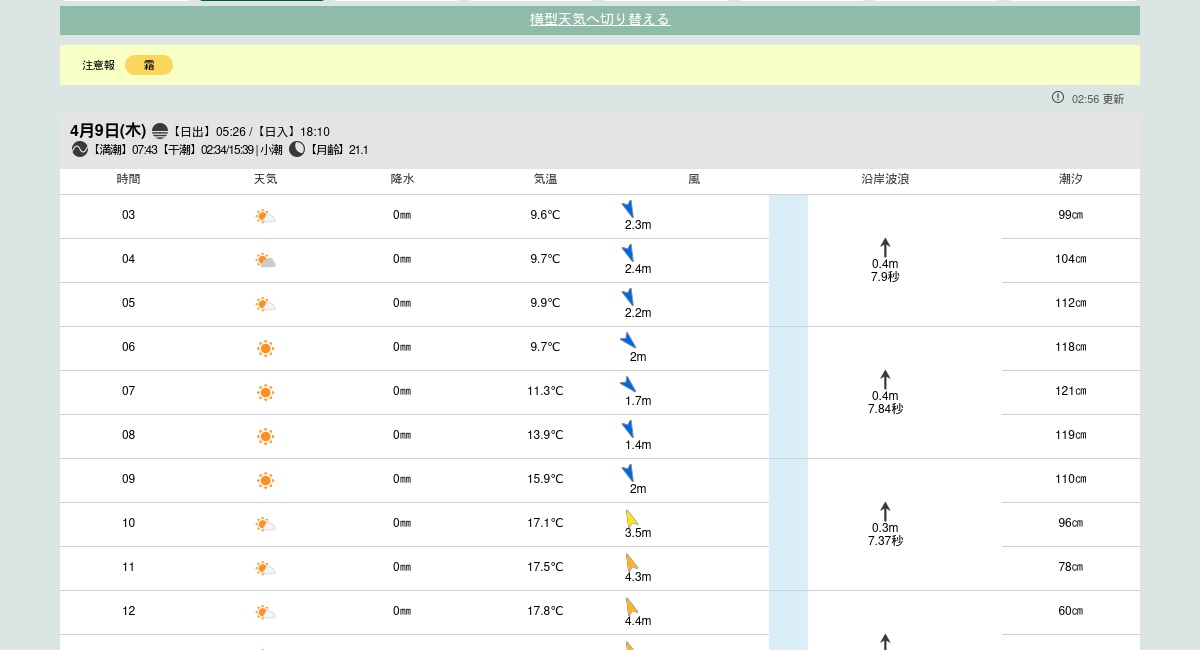Click the 霜 advisory badge
The width and height of the screenshot is (1200, 650).
coord(149,65)
